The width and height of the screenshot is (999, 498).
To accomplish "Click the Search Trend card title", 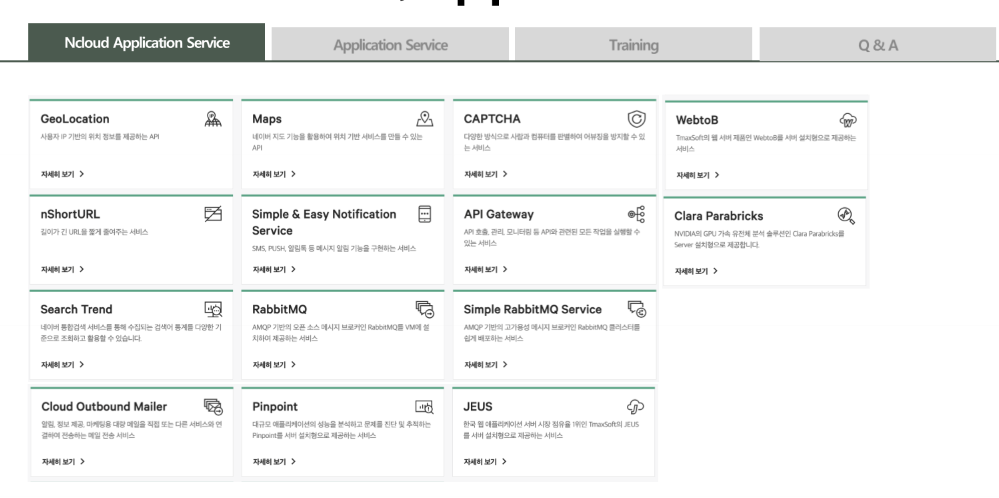I will 76,309.
